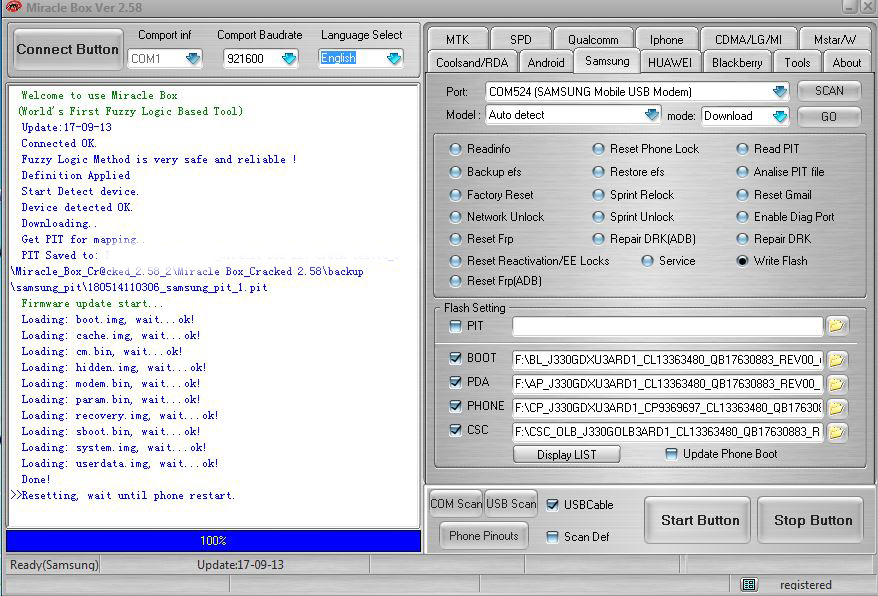The width and height of the screenshot is (878, 596).
Task: Open the mode Download dropdown
Action: coord(779,116)
